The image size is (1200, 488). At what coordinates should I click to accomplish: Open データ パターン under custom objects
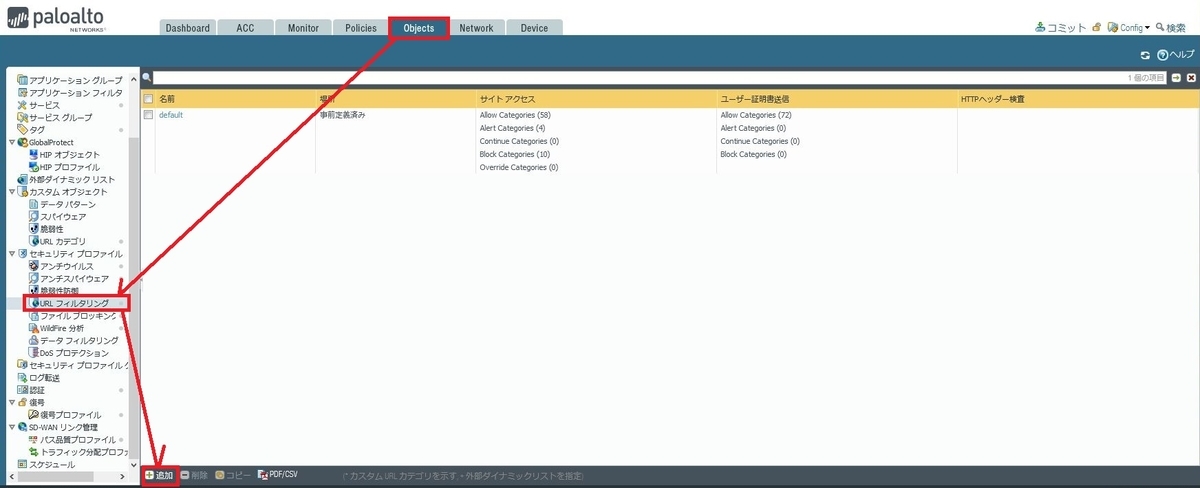pos(62,204)
